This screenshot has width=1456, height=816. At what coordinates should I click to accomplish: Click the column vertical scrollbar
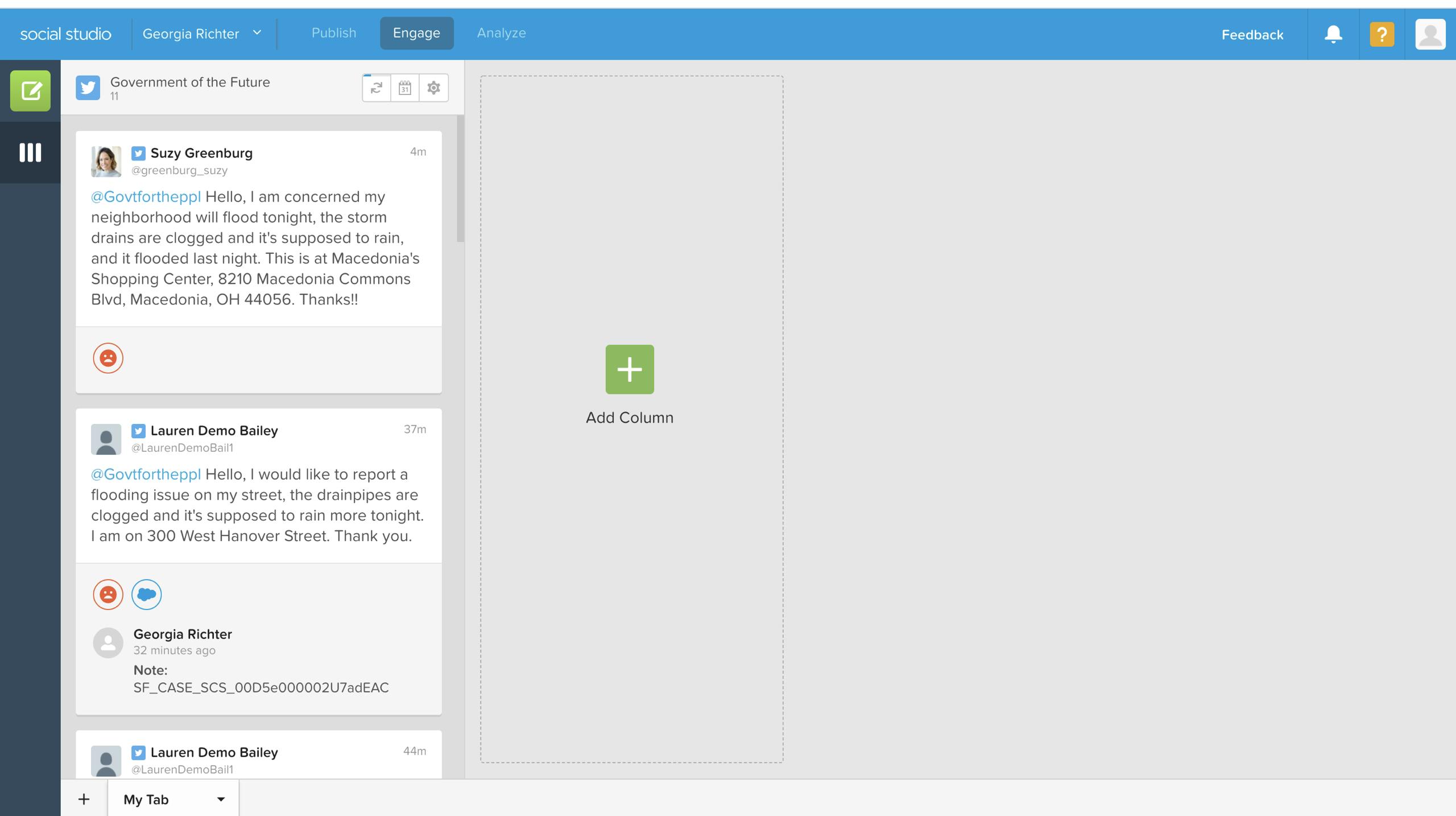(x=460, y=179)
